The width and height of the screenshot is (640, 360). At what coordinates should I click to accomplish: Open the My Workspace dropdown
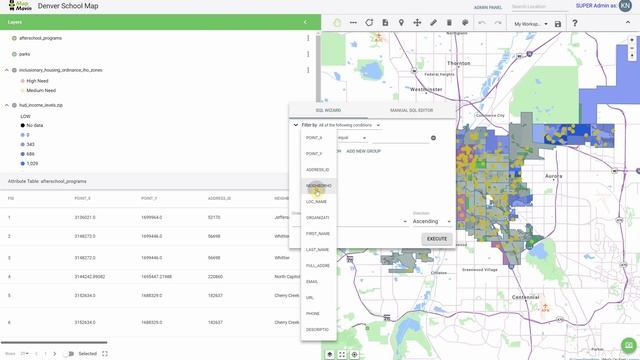[x=530, y=24]
